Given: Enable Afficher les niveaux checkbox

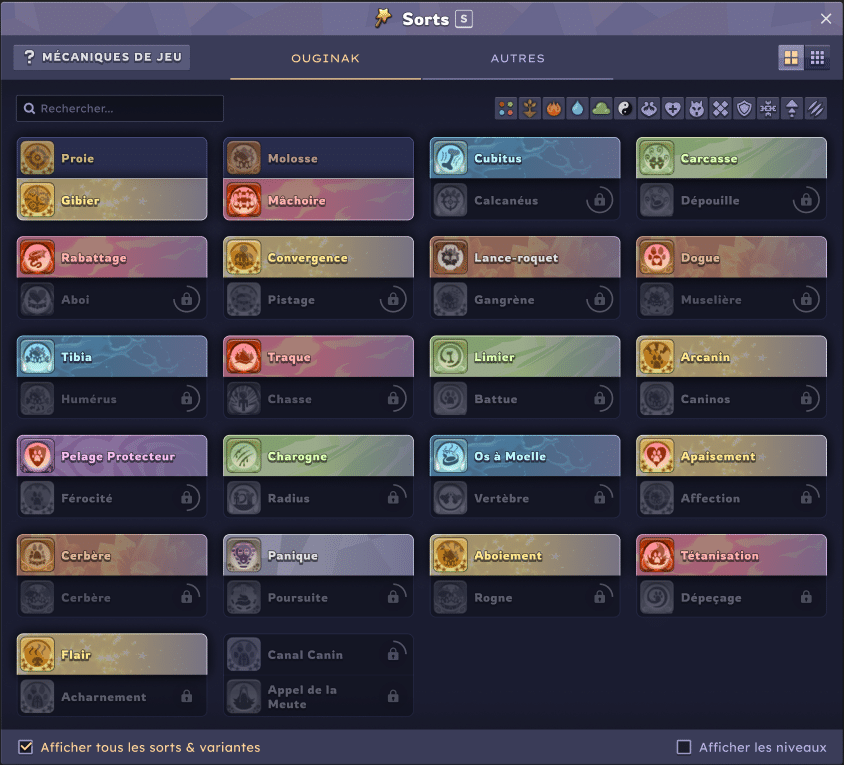Looking at the screenshot, I should pos(684,747).
